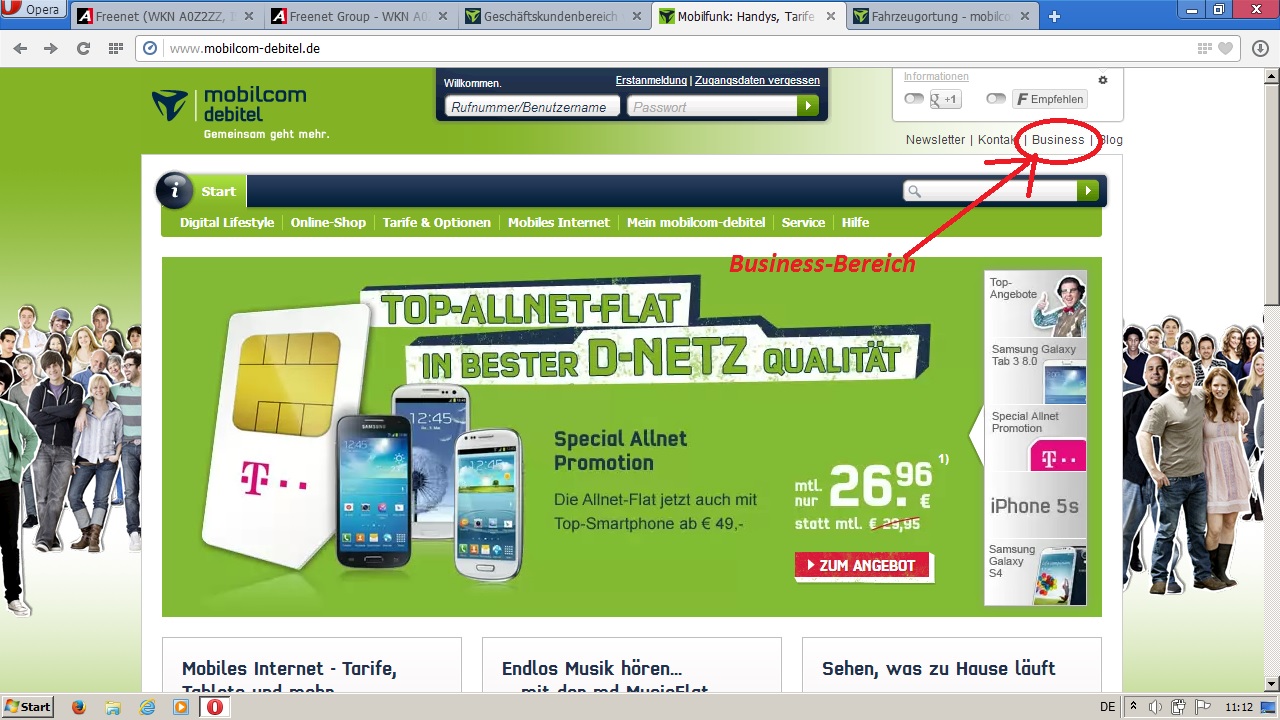Select the iPhone 5s slider thumbnail

(x=1035, y=506)
